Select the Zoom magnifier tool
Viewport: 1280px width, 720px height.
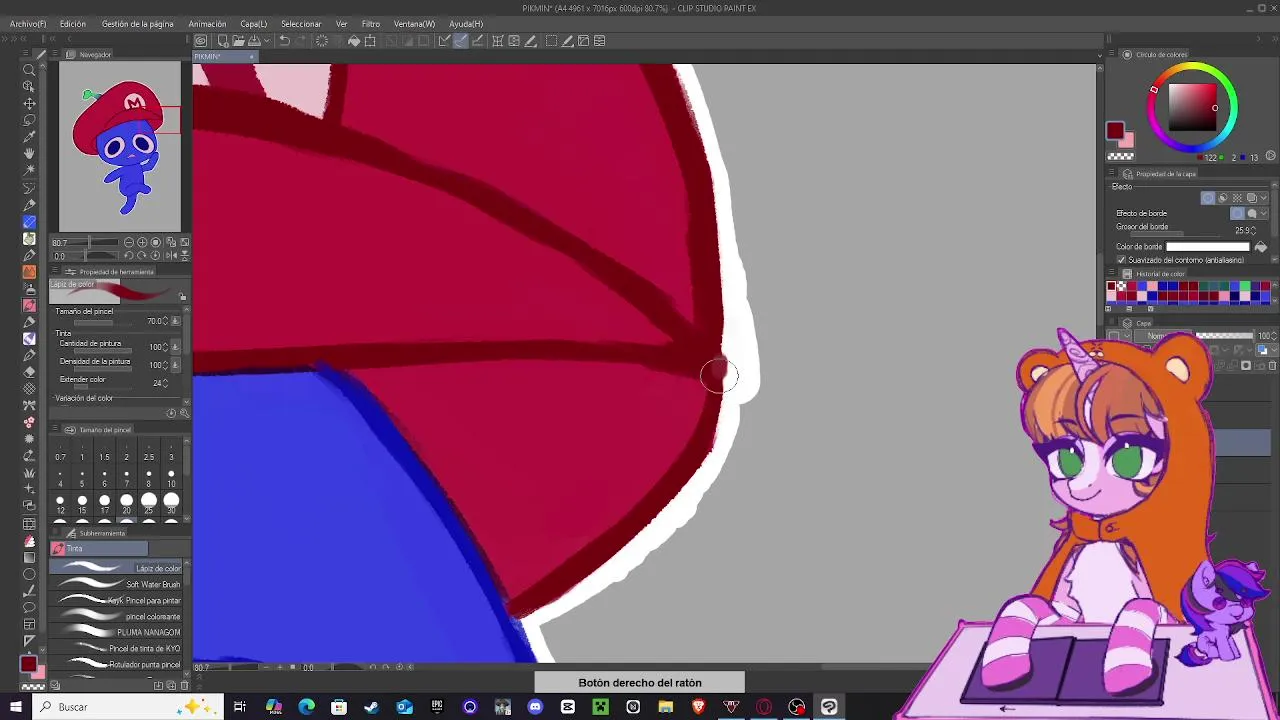click(29, 70)
